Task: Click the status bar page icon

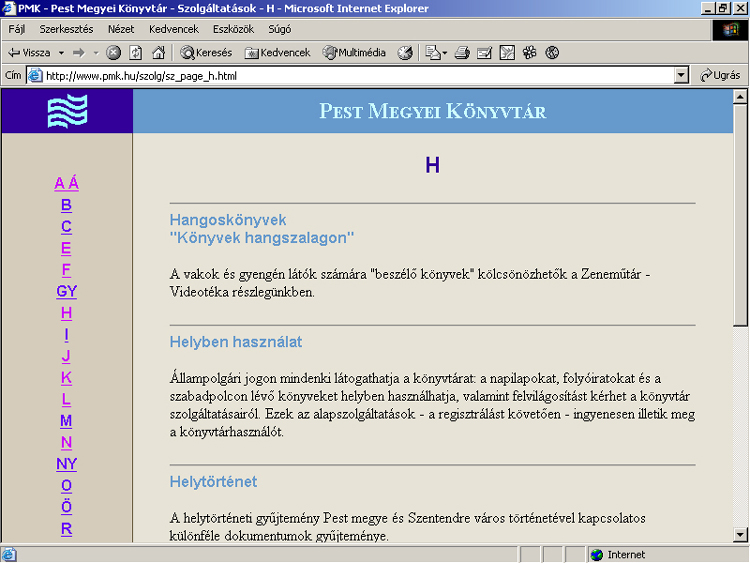Action: pos(9,555)
